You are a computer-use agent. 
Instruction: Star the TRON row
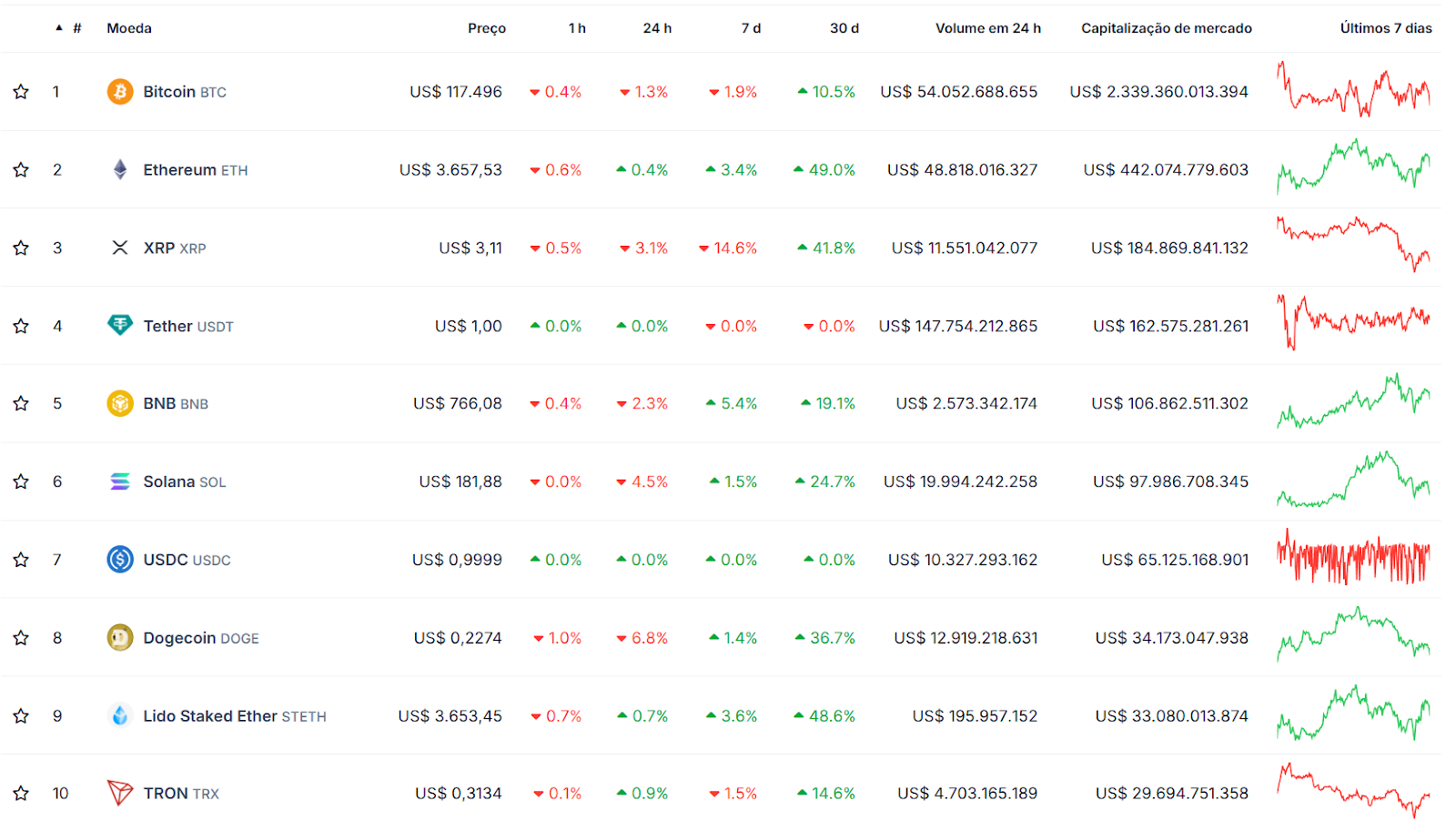[x=21, y=794]
